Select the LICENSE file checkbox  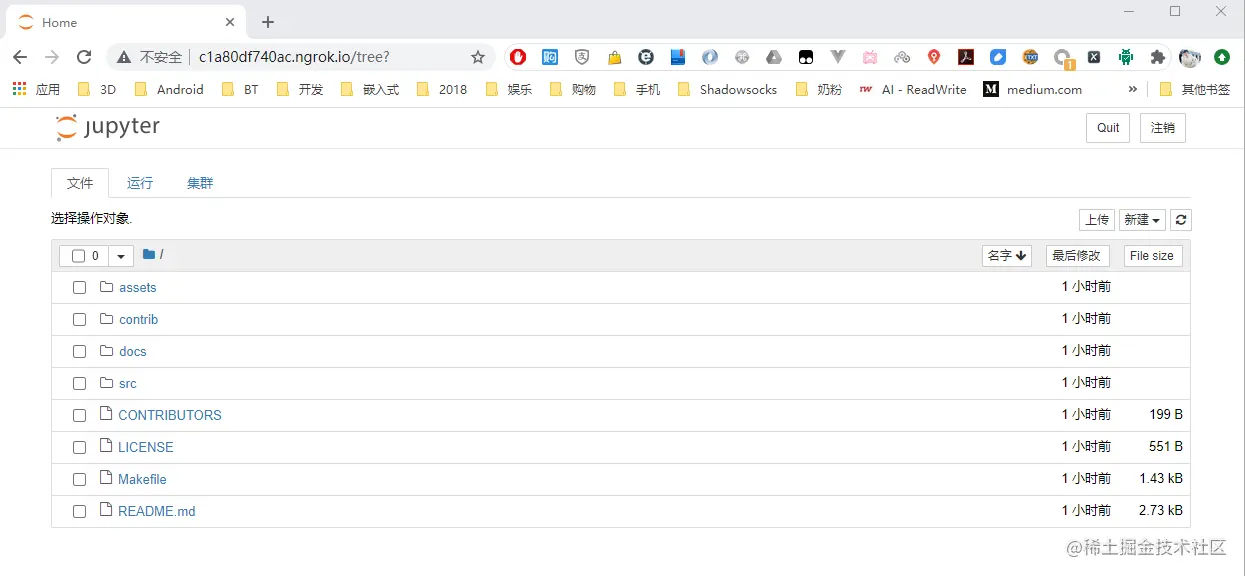[79, 447]
